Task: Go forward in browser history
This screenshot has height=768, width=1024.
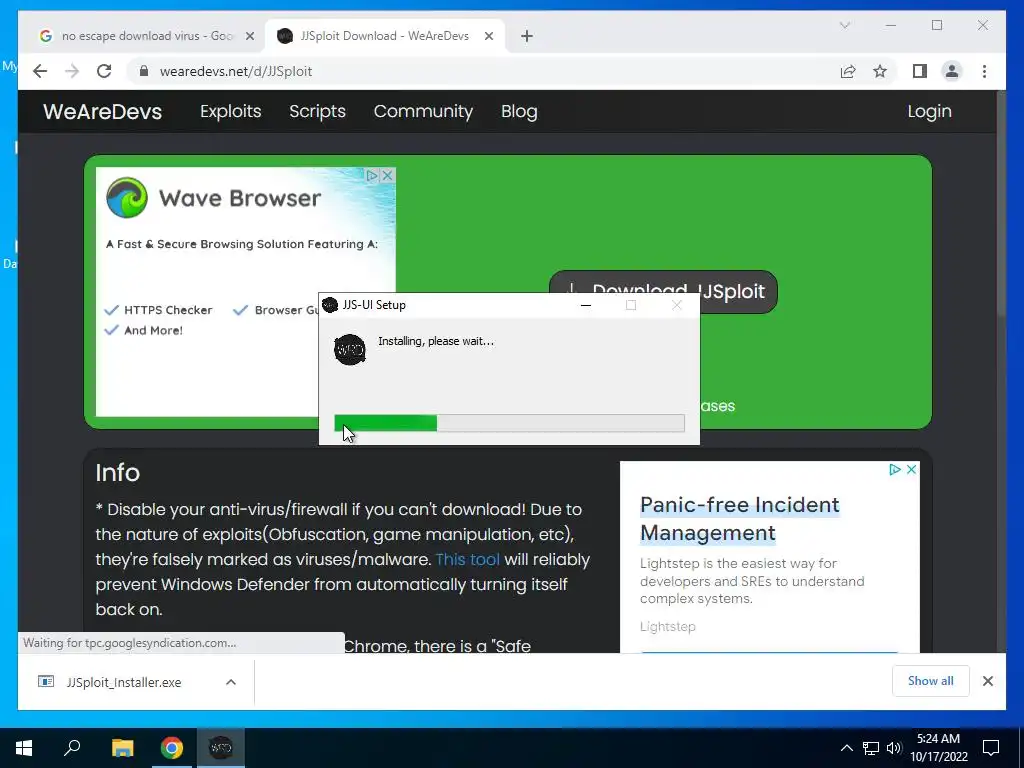Action: coord(72,71)
